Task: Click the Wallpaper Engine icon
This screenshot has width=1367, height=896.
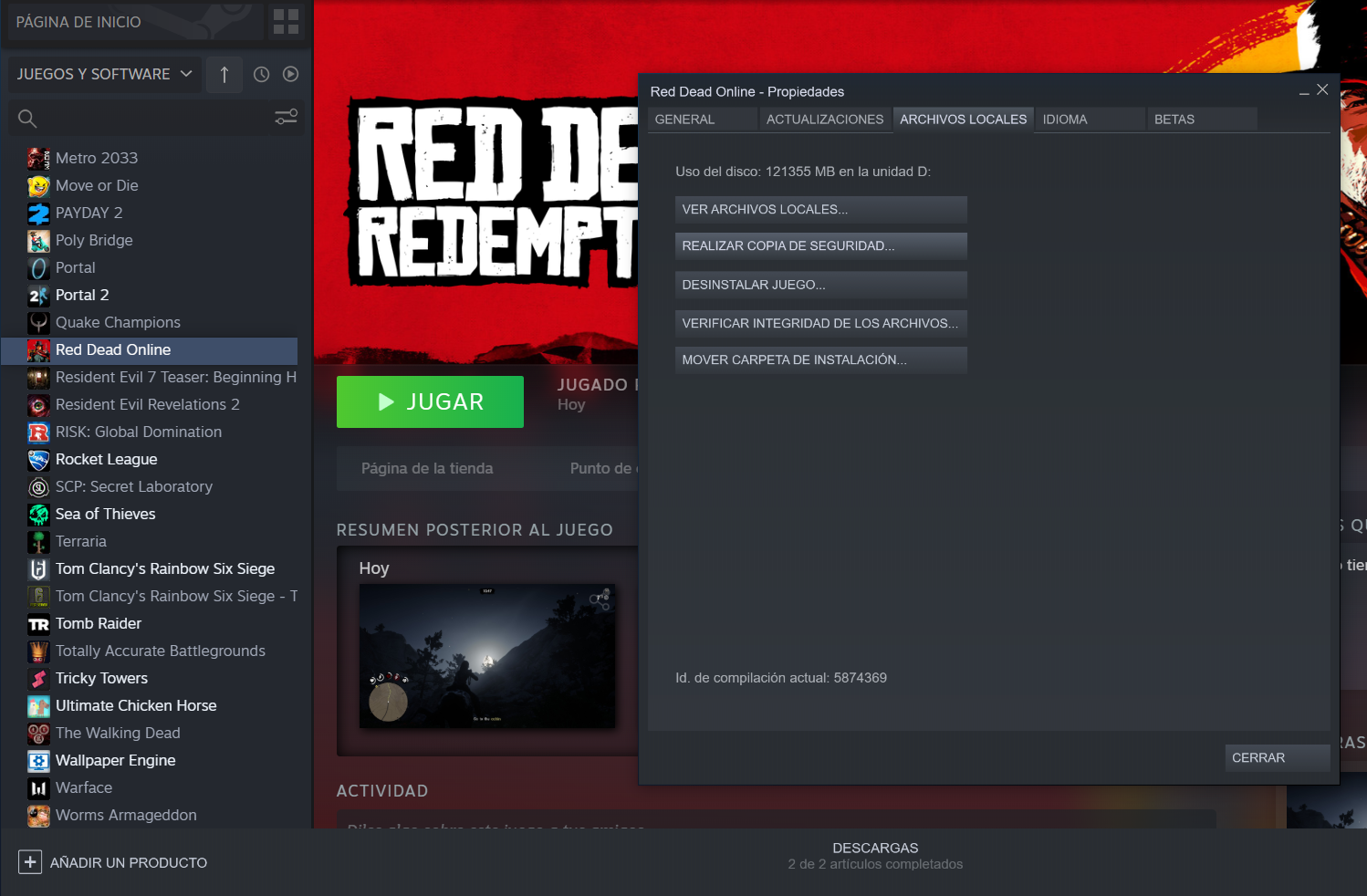Action: [x=38, y=761]
